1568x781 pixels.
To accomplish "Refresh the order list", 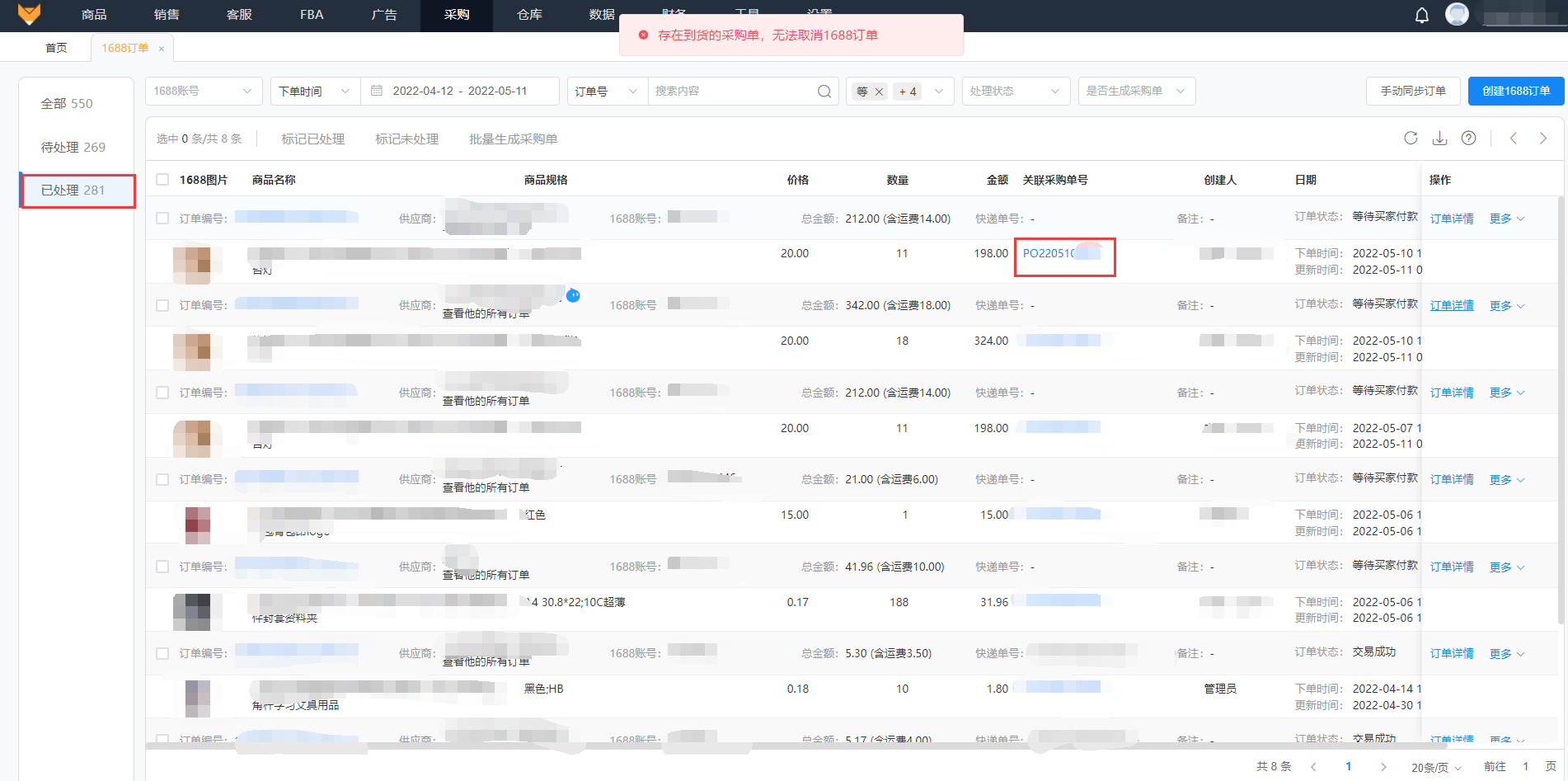I will [1411, 138].
